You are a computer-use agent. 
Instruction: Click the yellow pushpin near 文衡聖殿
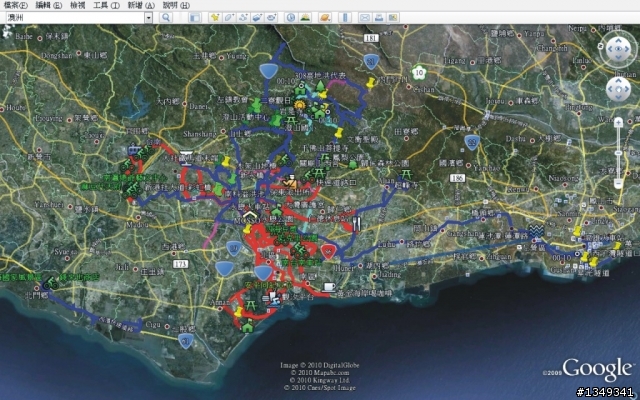pos(339,133)
